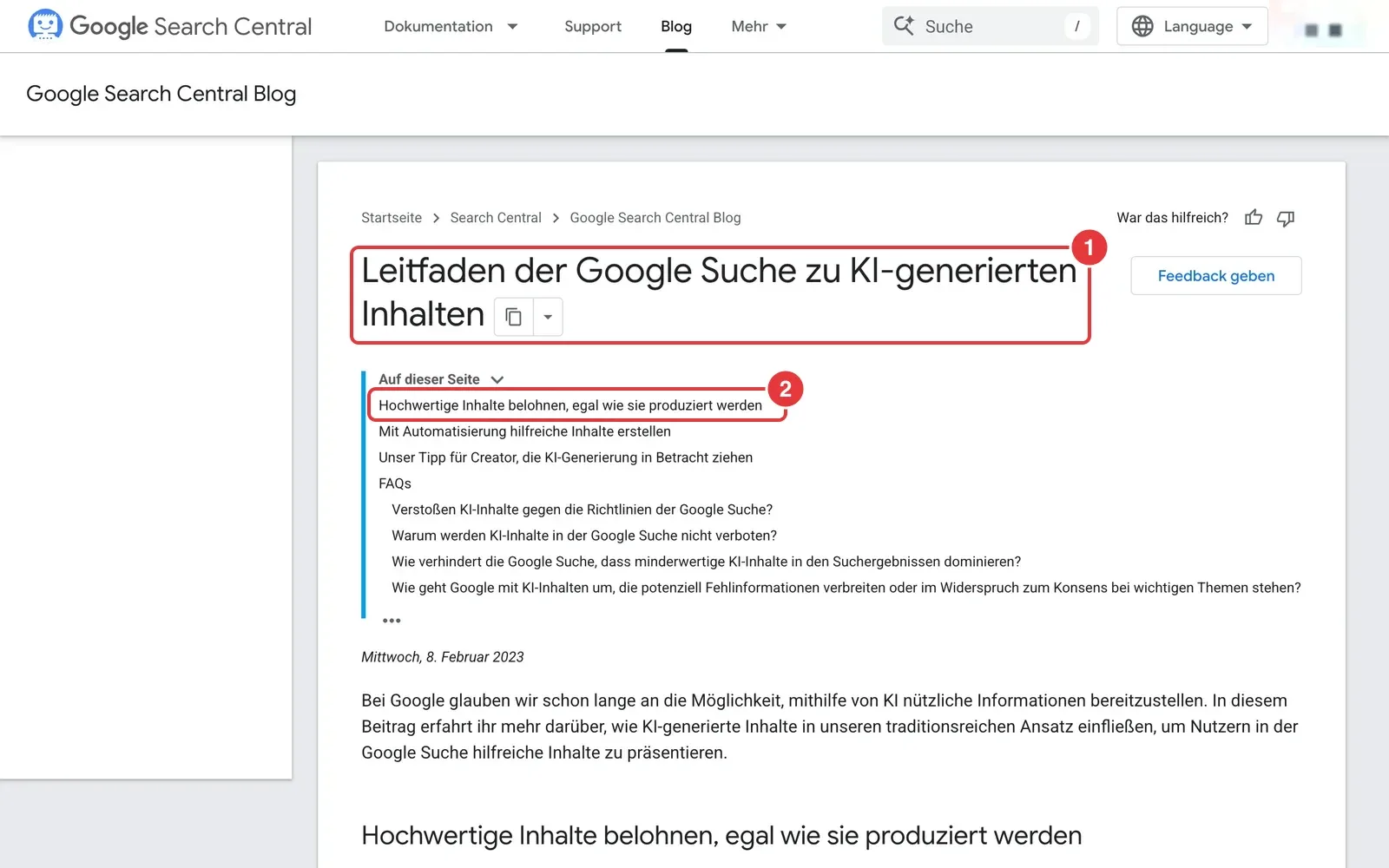Click the Feedback geben button
1389x868 pixels.
pos(1216,276)
